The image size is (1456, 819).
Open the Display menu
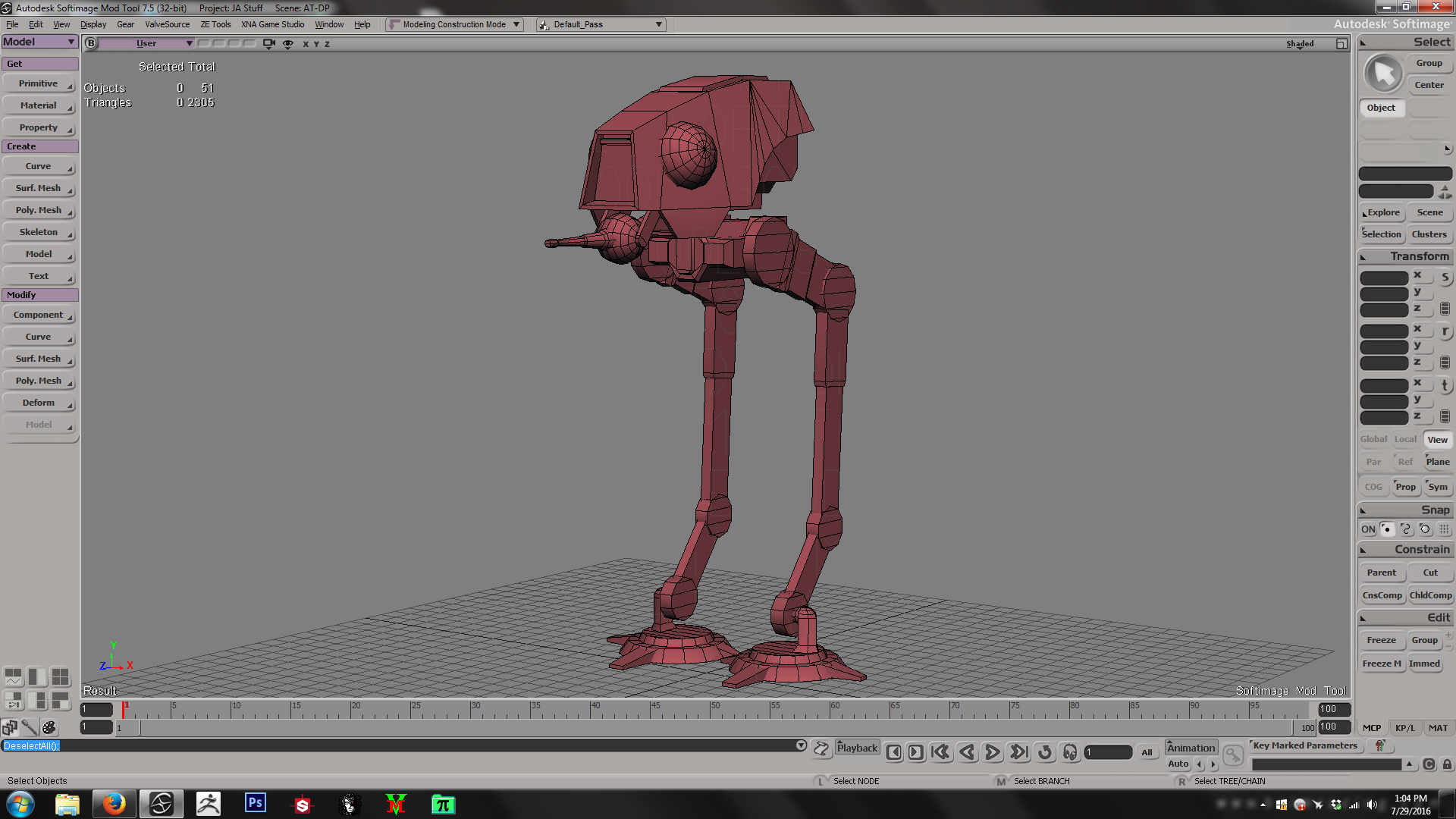pos(93,24)
